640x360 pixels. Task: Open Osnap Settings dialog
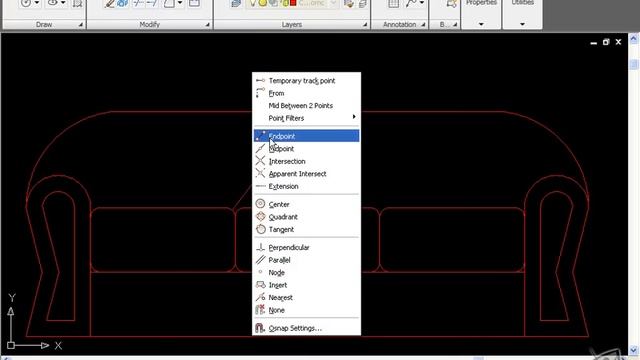306,328
